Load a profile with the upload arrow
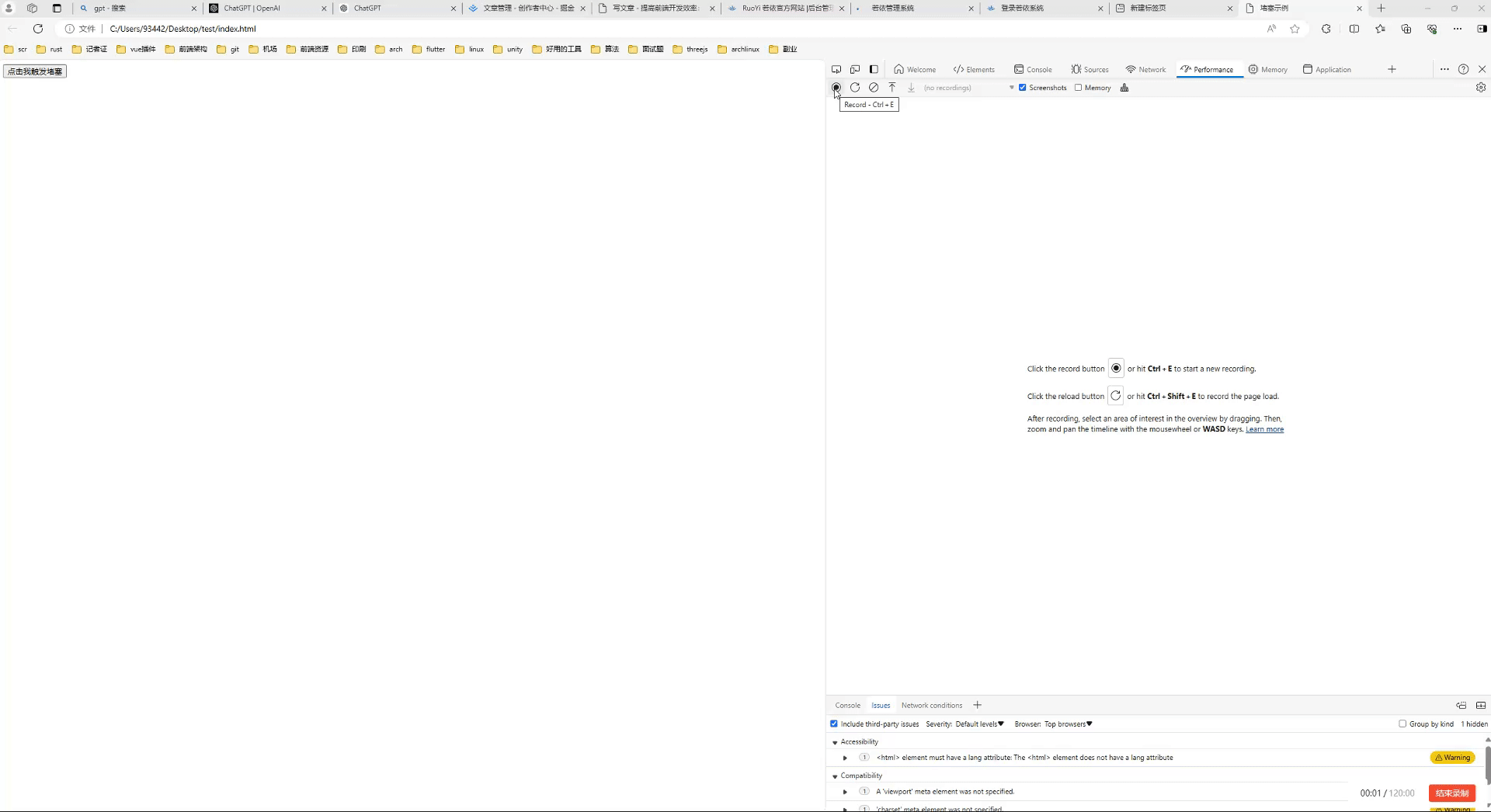 click(x=892, y=88)
